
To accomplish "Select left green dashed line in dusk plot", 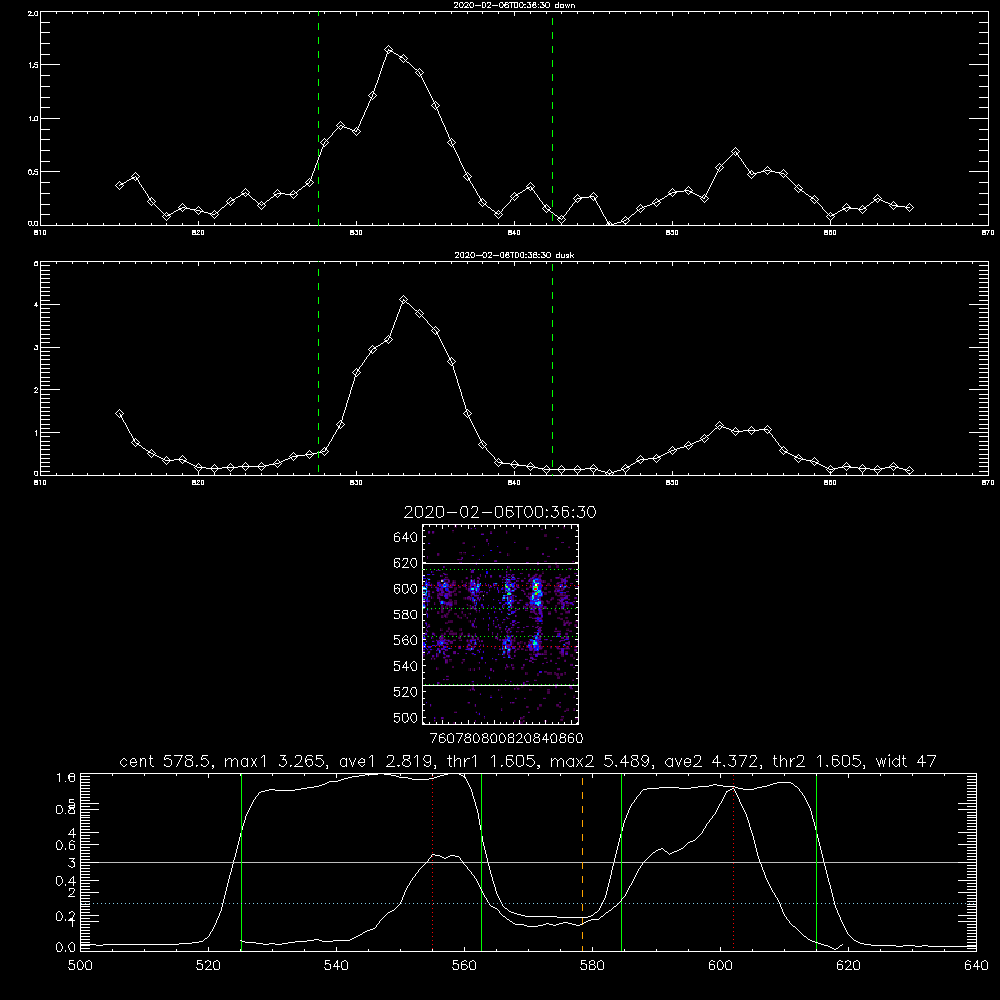I will point(318,369).
